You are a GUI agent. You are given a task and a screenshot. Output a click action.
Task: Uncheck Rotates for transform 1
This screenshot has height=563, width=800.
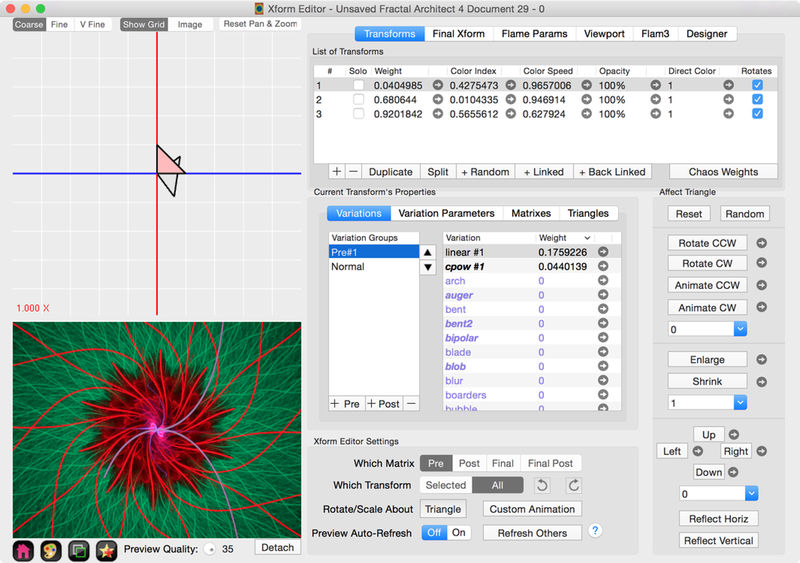[757, 85]
